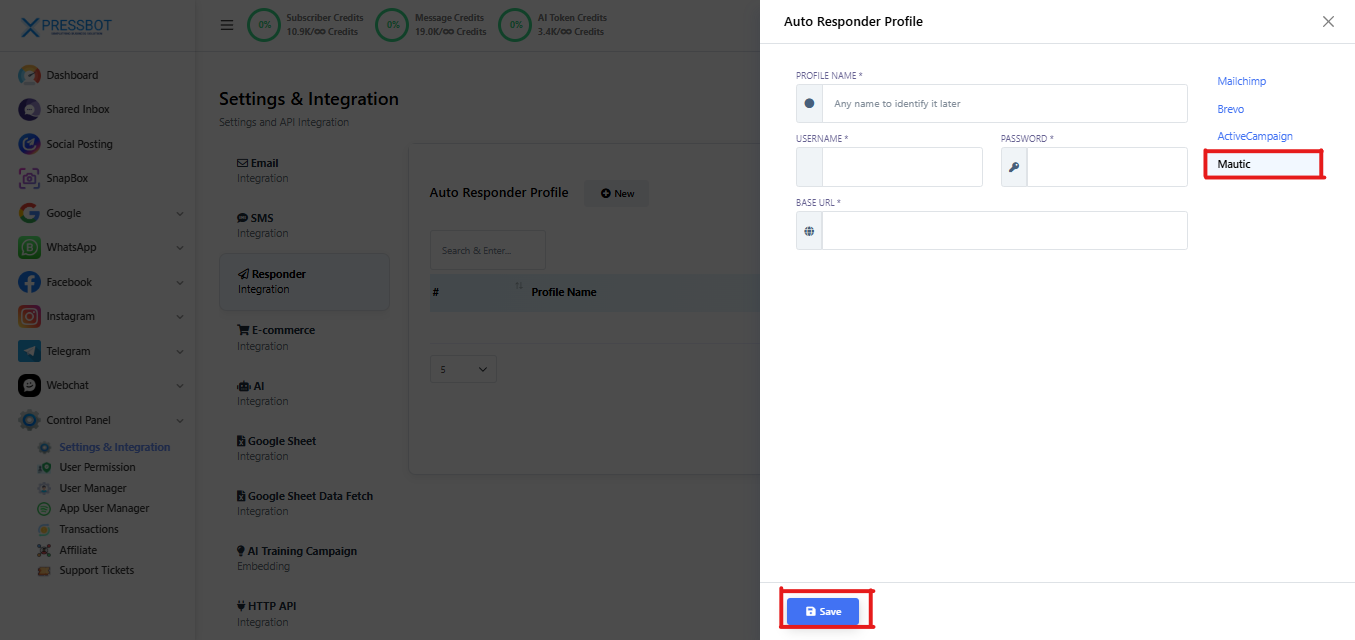Focus the Profile Name input field
The height and width of the screenshot is (640, 1355).
click(1004, 103)
